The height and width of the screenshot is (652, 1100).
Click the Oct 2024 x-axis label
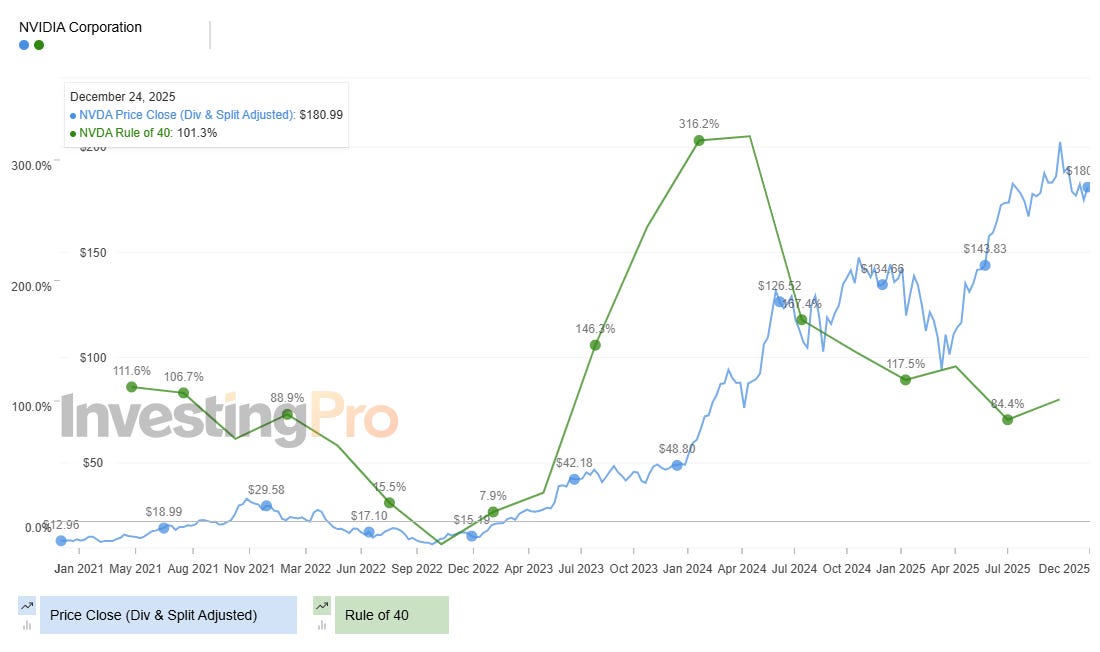pyautogui.click(x=847, y=568)
